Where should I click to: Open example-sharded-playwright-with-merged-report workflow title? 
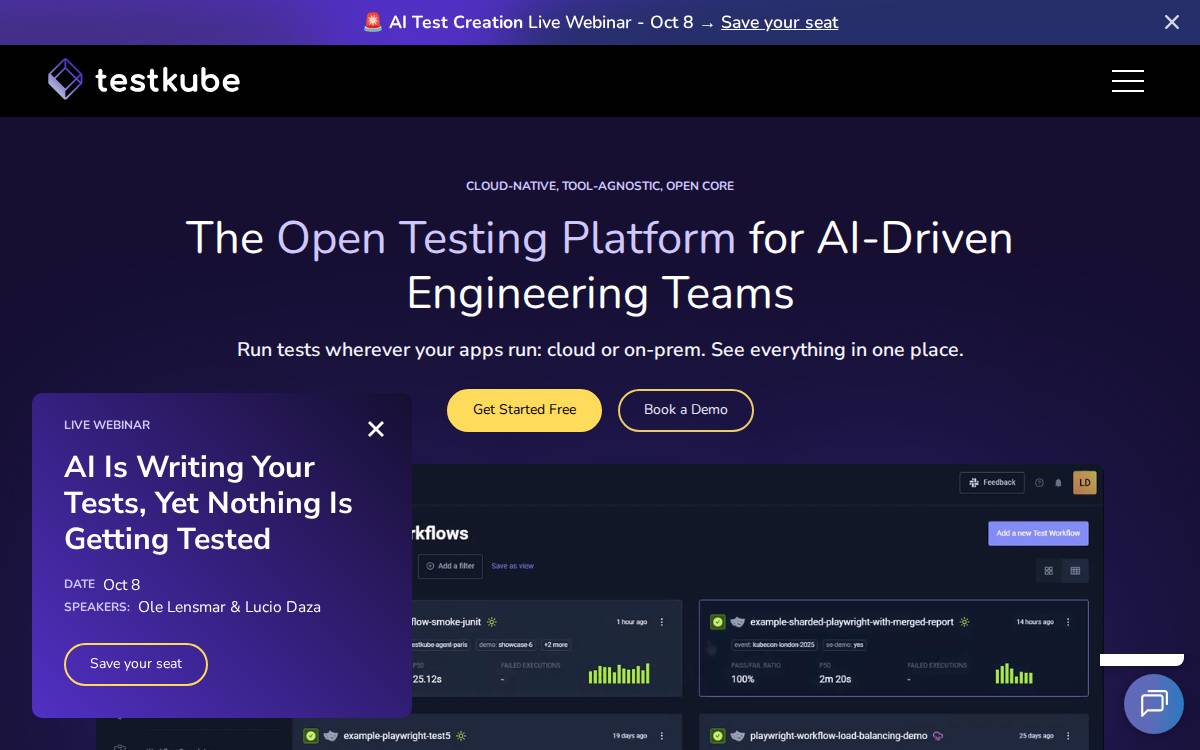pos(852,622)
